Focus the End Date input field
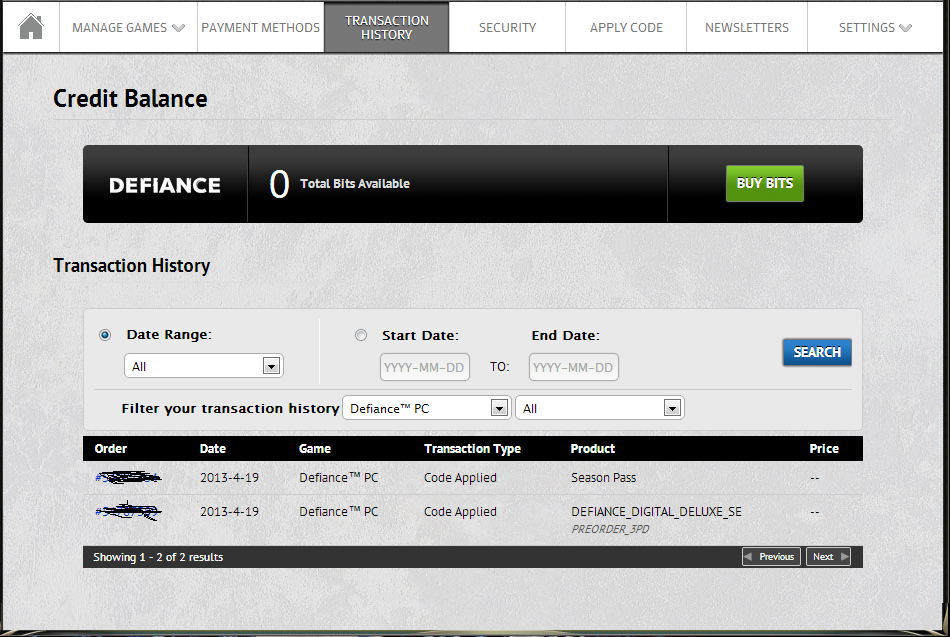The height and width of the screenshot is (637, 950). coord(574,367)
